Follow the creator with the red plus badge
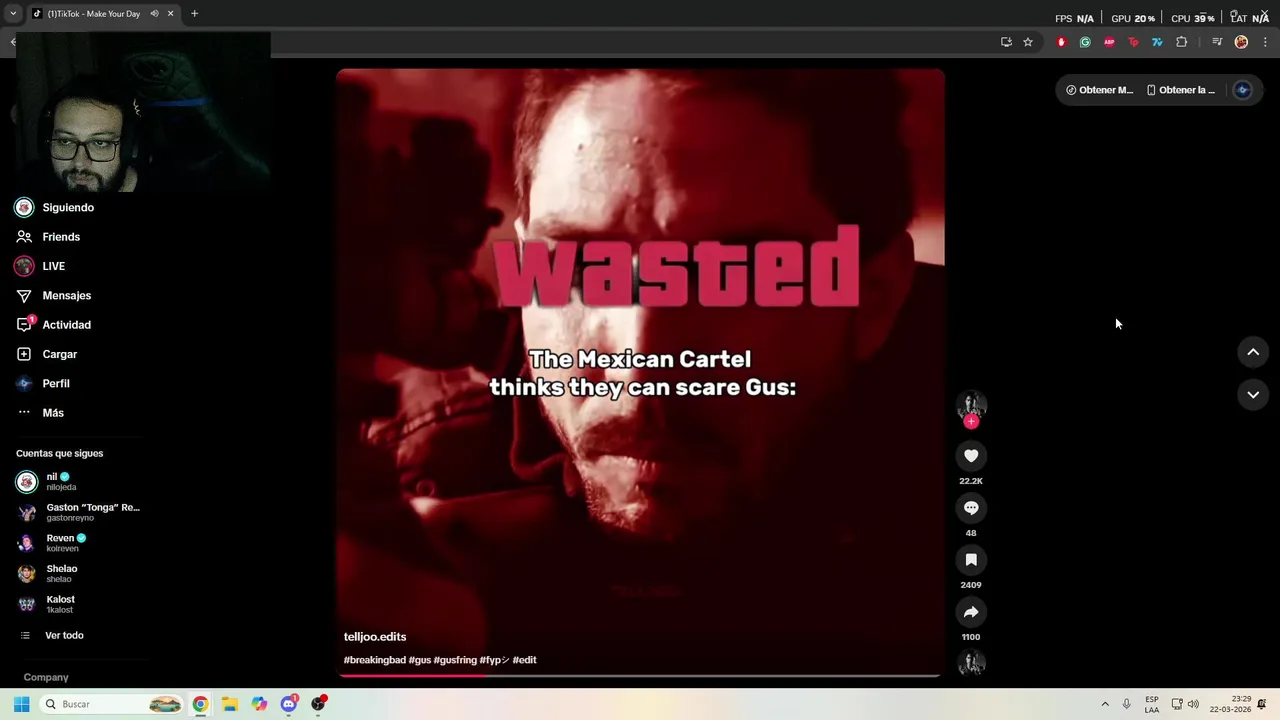 [971, 422]
